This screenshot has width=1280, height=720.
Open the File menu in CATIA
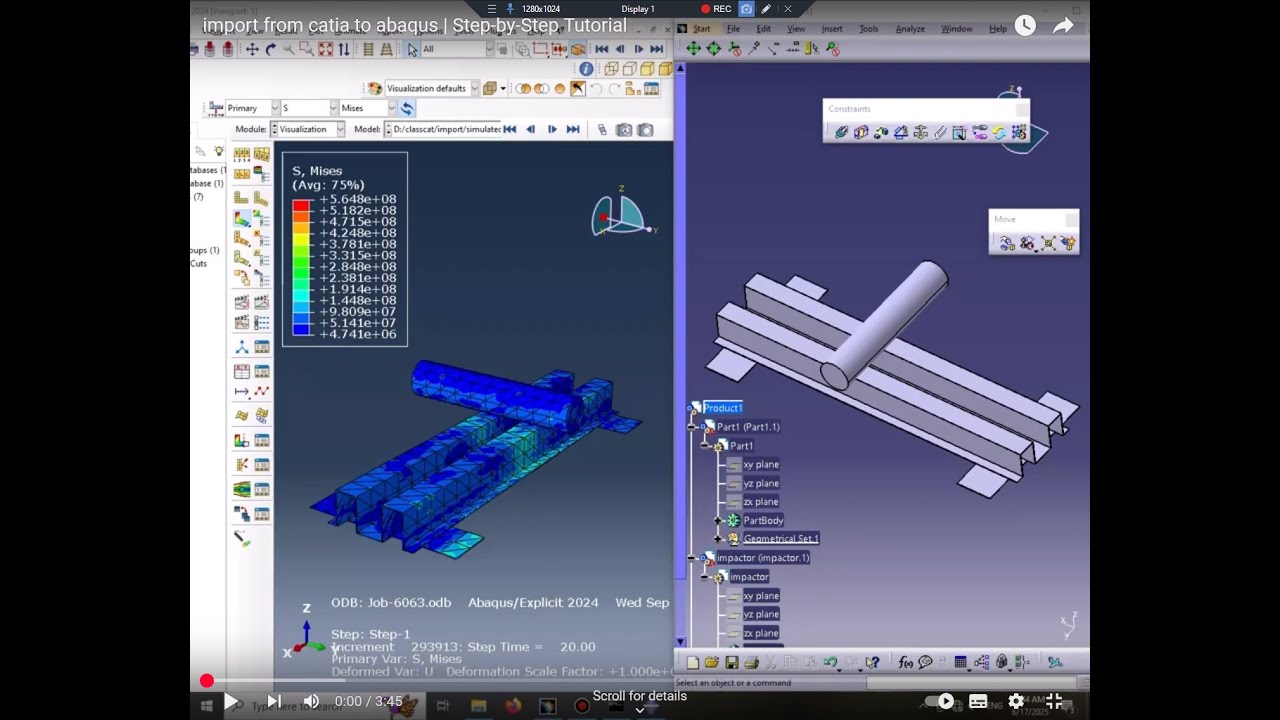(733, 29)
